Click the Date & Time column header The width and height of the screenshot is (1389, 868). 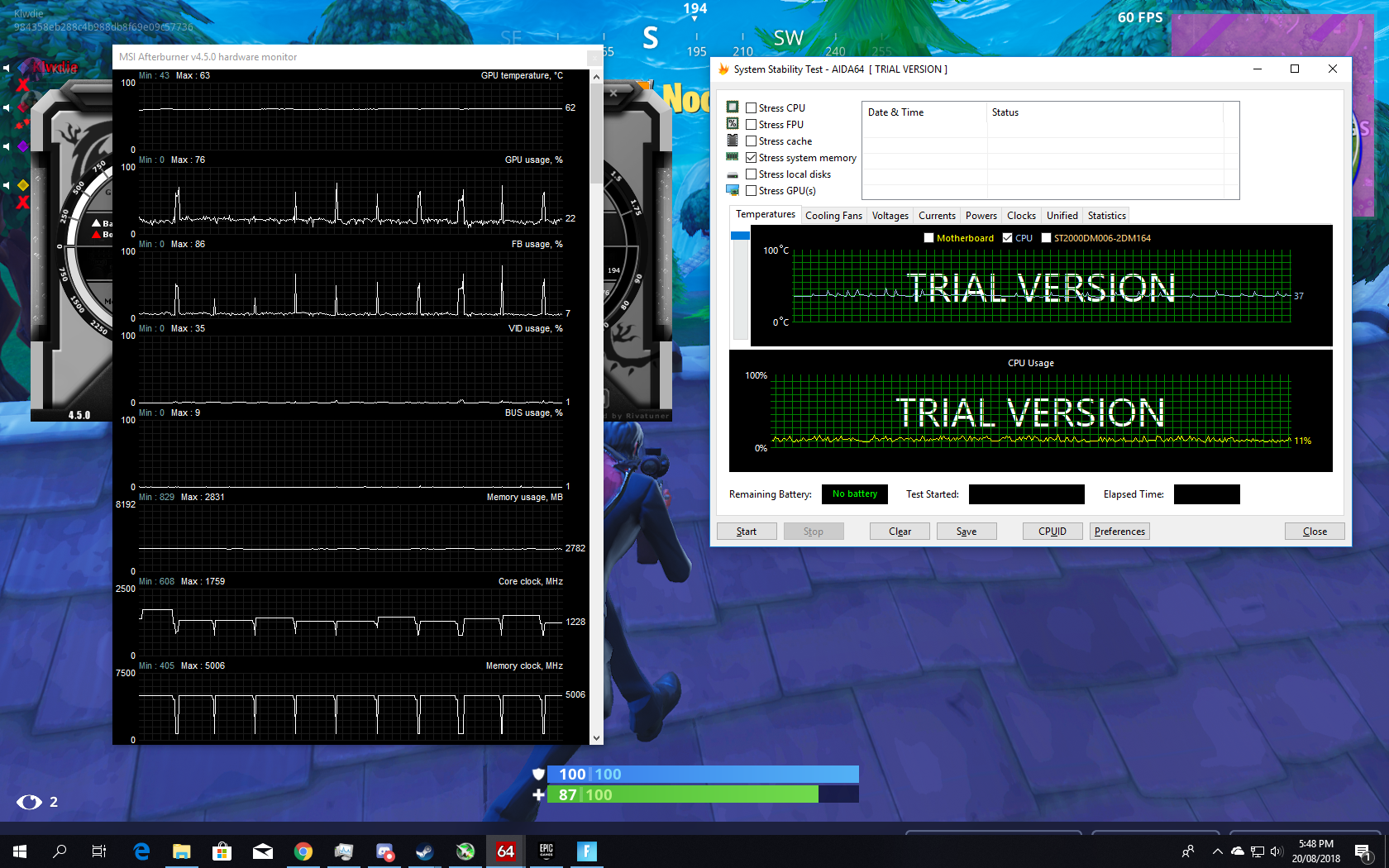[924, 112]
